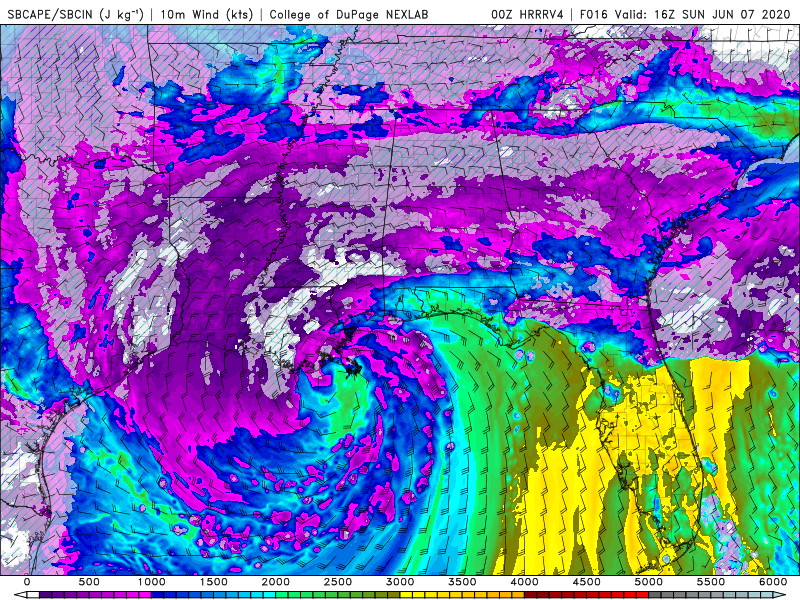
Task: Select the 4000 legend value
Action: point(524,582)
